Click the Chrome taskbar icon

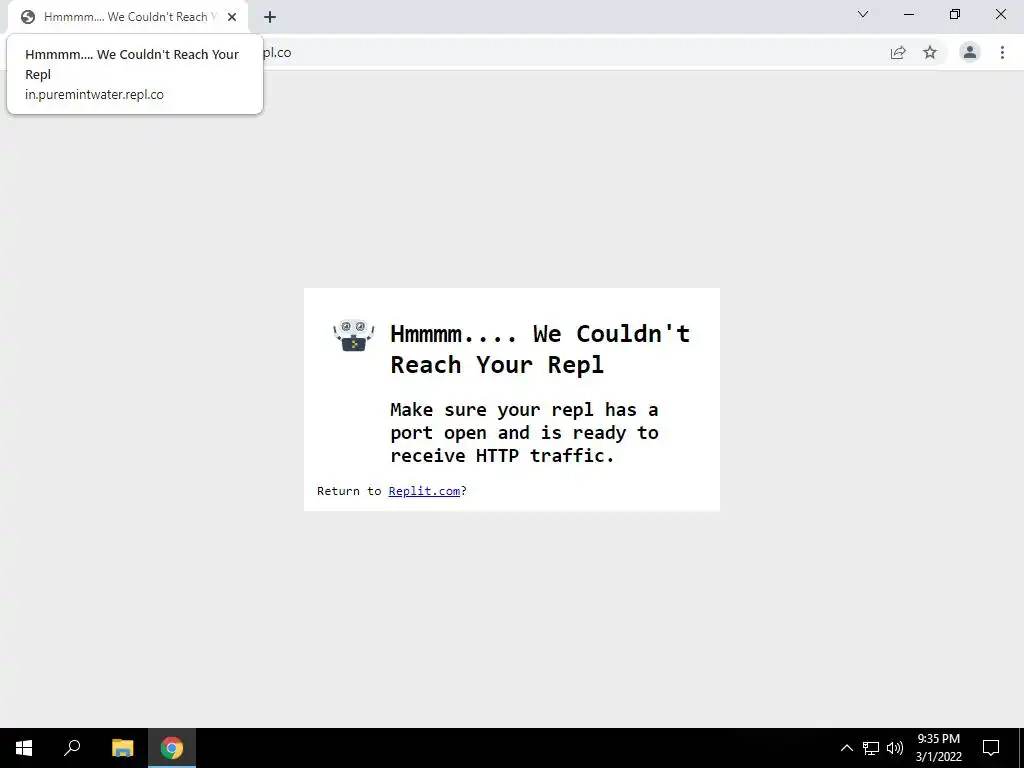172,748
